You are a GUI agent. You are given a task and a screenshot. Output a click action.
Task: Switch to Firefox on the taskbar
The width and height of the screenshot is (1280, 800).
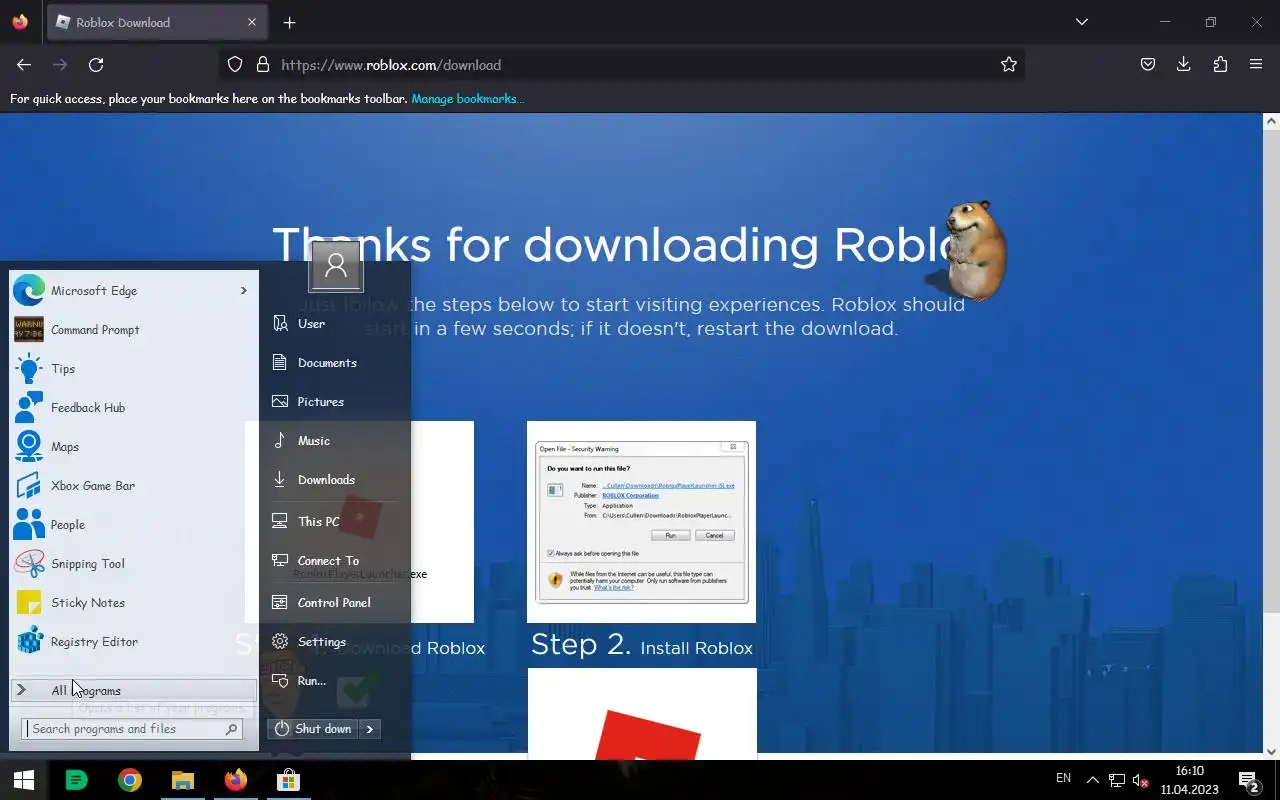pos(235,780)
